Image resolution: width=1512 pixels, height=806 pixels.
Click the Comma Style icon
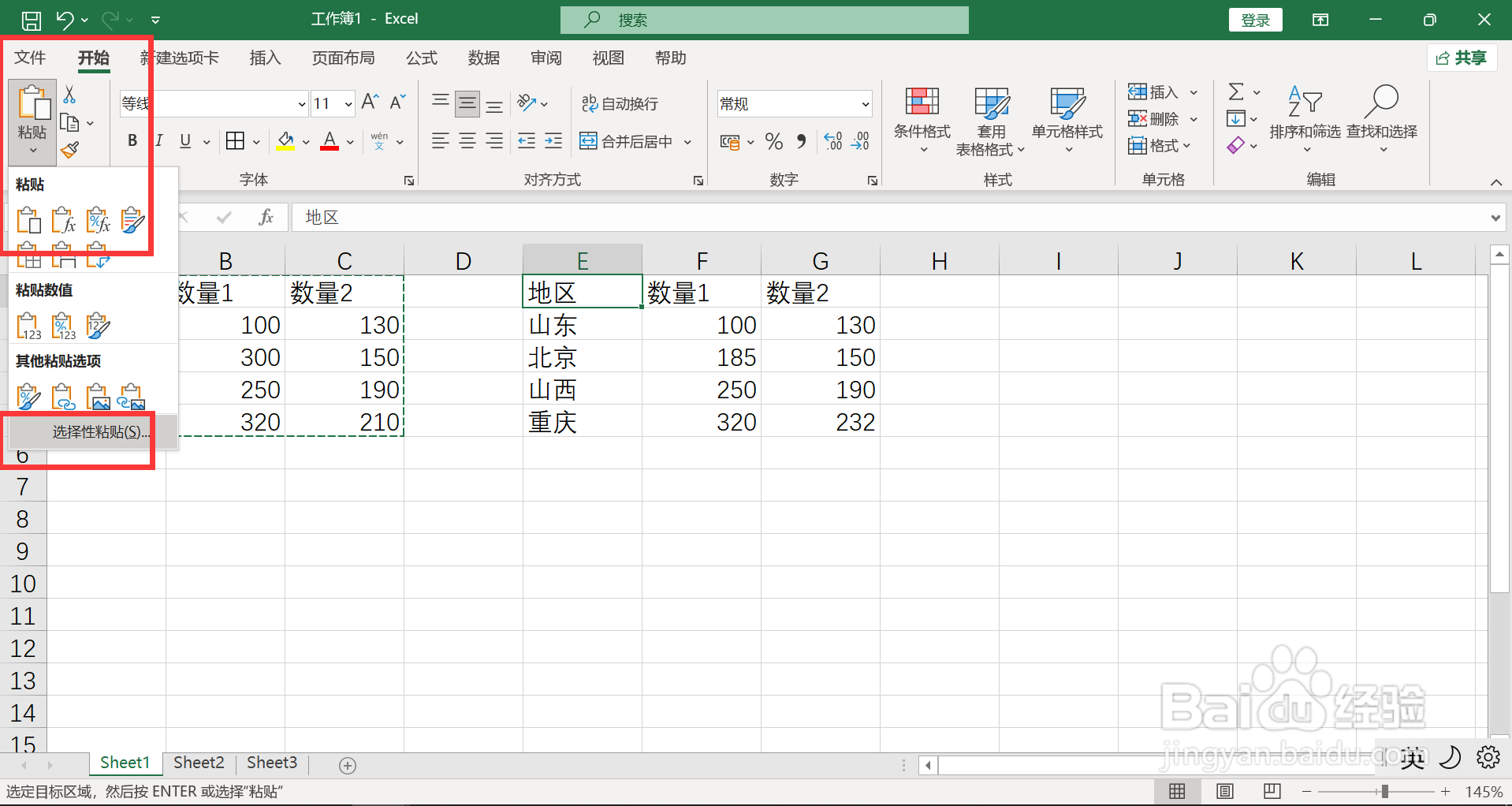802,142
